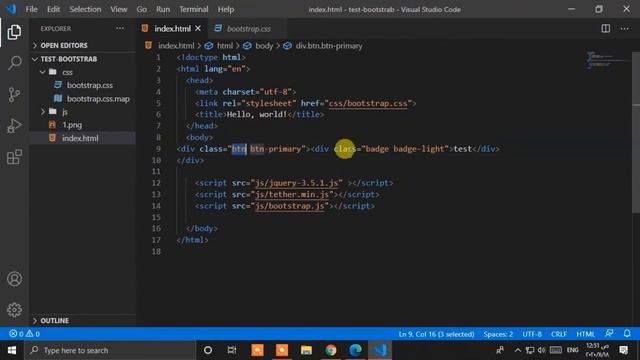The width and height of the screenshot is (640, 360).
Task: Open the Selection menu
Action: click(x=85, y=9)
